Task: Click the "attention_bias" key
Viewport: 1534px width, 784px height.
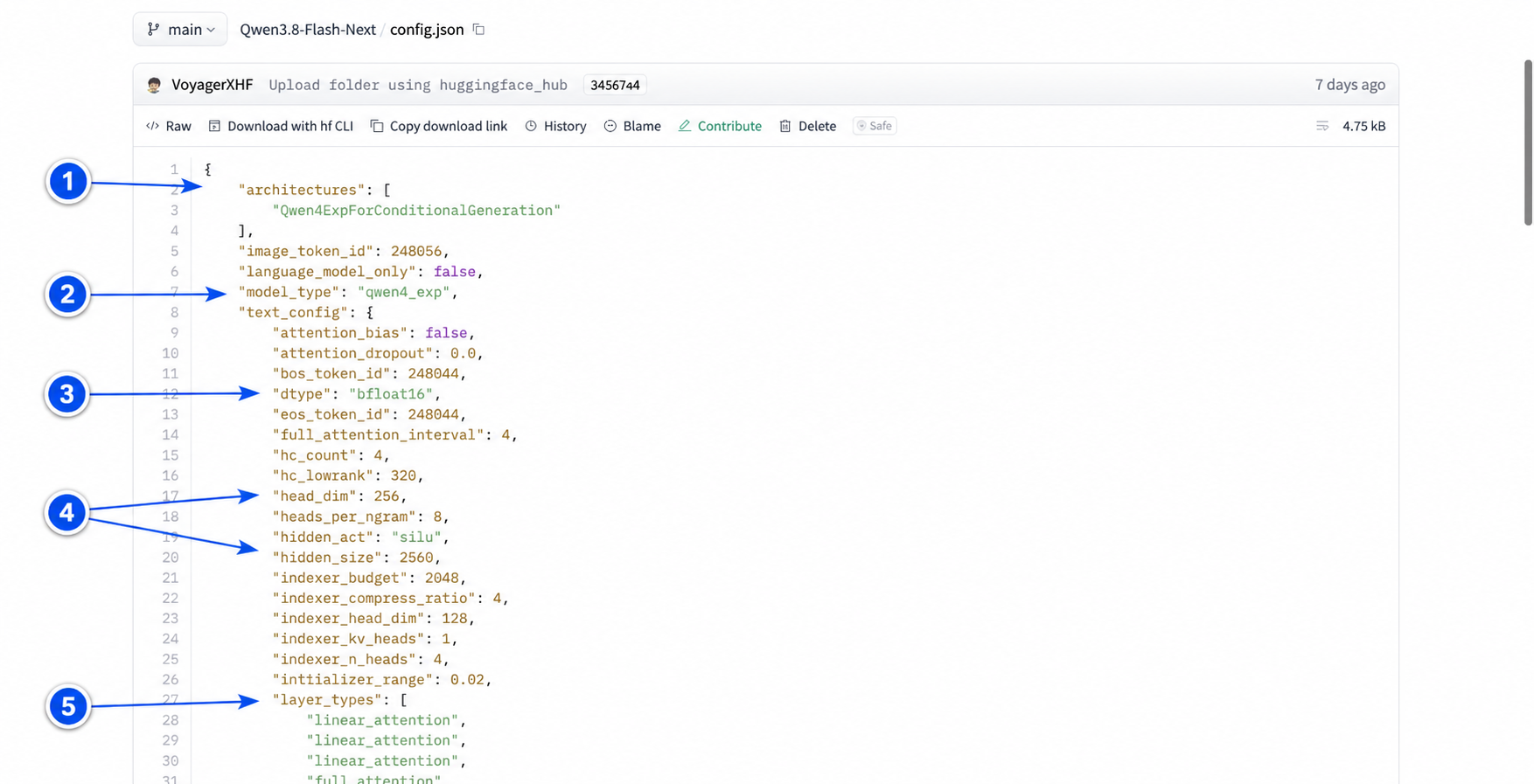Action: click(x=340, y=333)
